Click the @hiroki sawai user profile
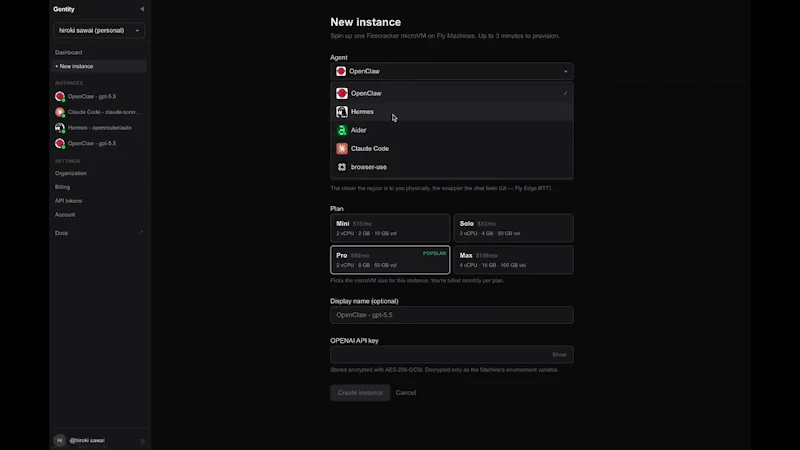The image size is (800, 450). (x=87, y=440)
